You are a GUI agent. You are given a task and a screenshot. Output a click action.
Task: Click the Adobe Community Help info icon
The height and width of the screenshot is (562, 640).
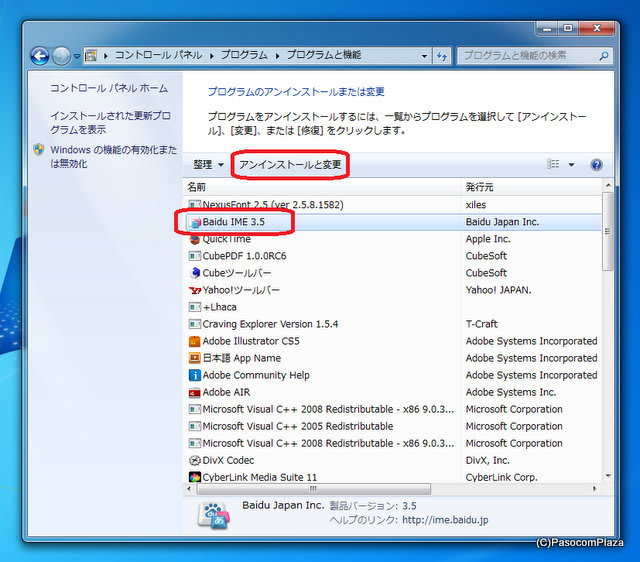pyautogui.click(x=195, y=375)
